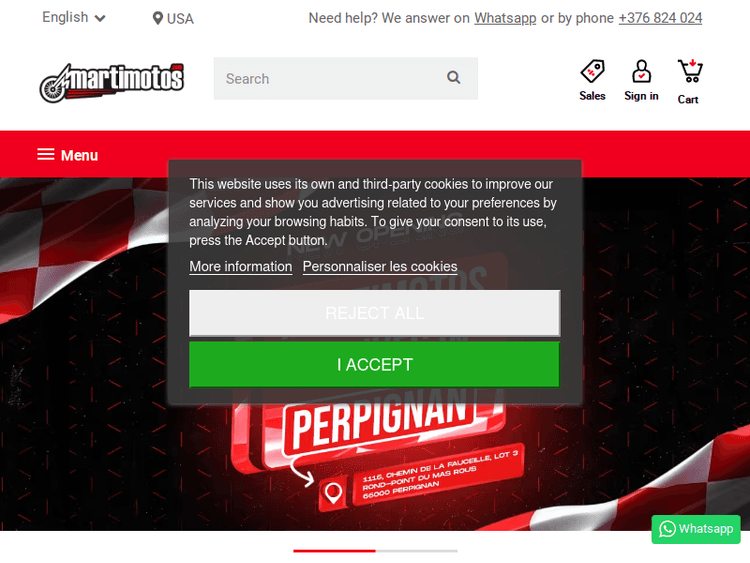Open the hamburger Menu icon
The height and width of the screenshot is (563, 750).
pos(46,155)
